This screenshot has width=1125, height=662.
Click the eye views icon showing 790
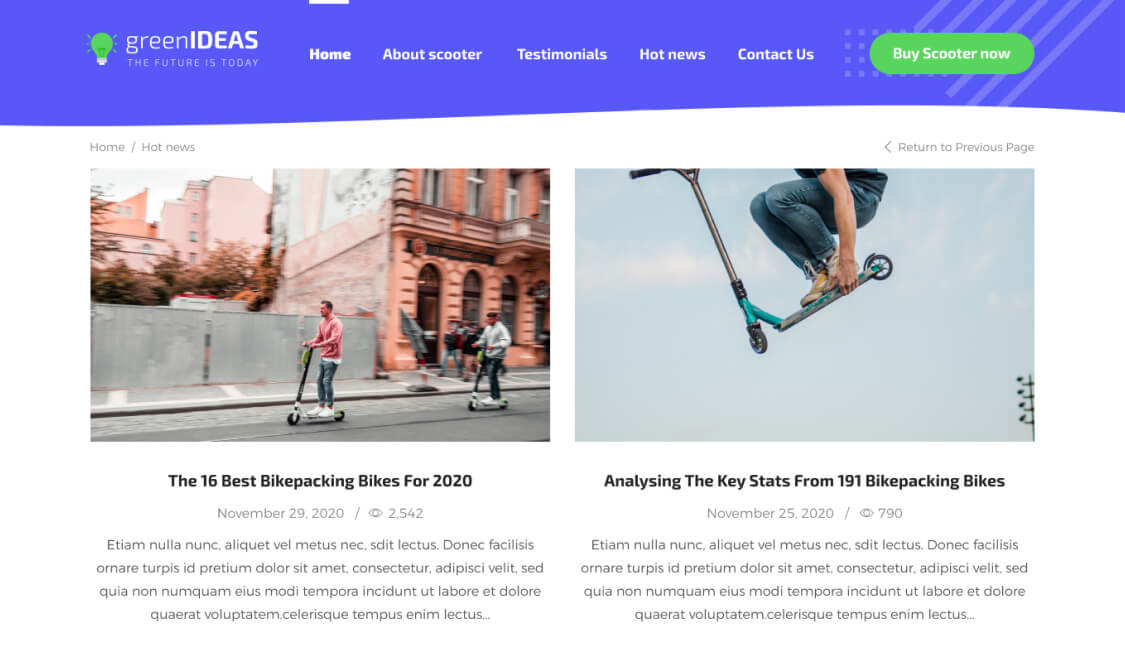click(x=866, y=514)
